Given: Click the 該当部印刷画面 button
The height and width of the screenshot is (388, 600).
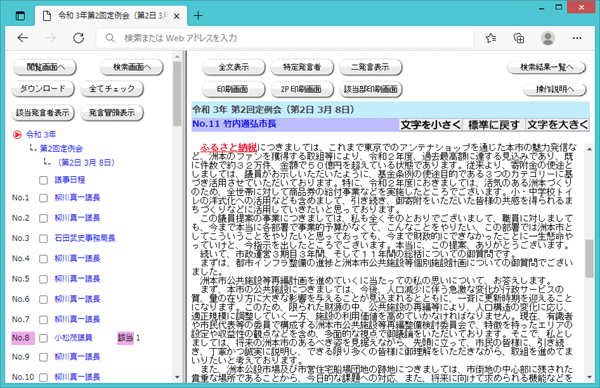Looking at the screenshot, I should coord(370,89).
